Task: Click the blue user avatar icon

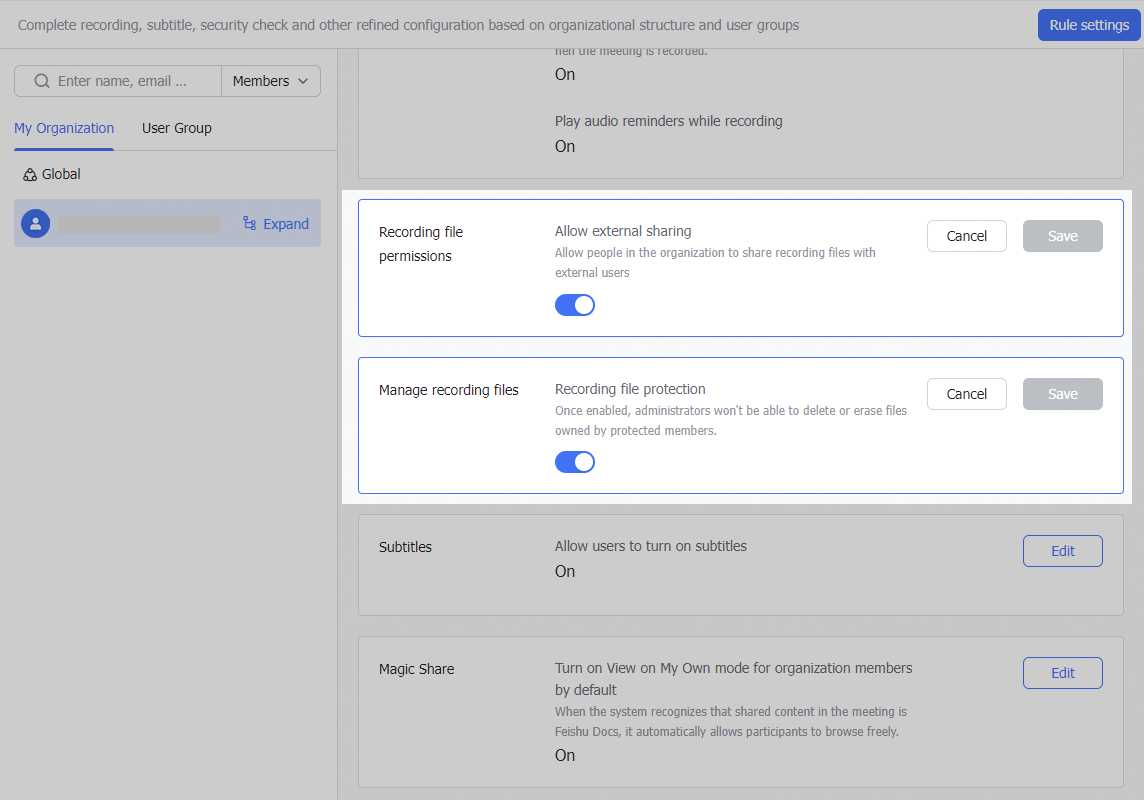Action: click(x=36, y=224)
